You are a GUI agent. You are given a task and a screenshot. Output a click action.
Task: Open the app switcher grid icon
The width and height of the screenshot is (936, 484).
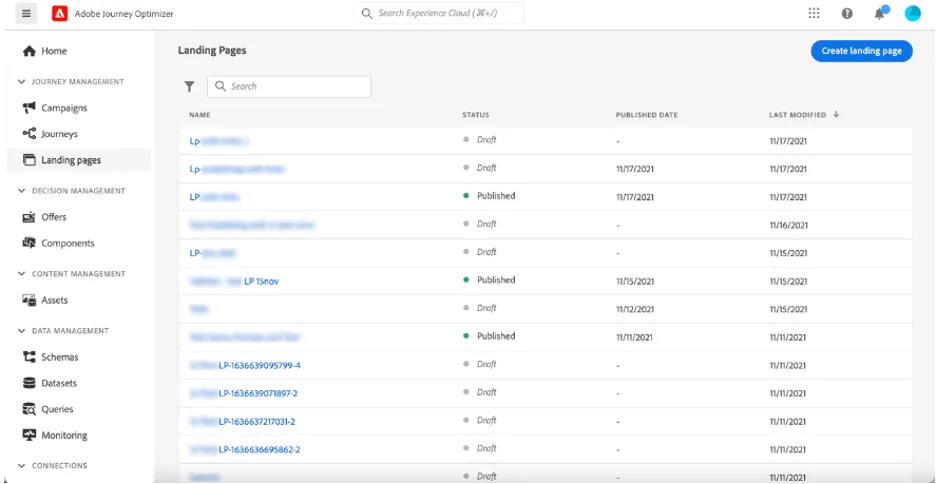pos(814,13)
